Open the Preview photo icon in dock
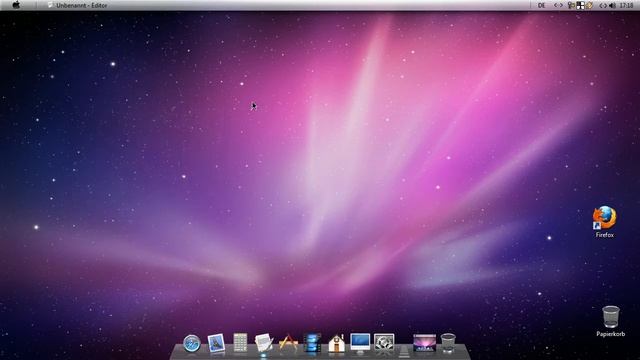This screenshot has height=360, width=640. (x=216, y=343)
